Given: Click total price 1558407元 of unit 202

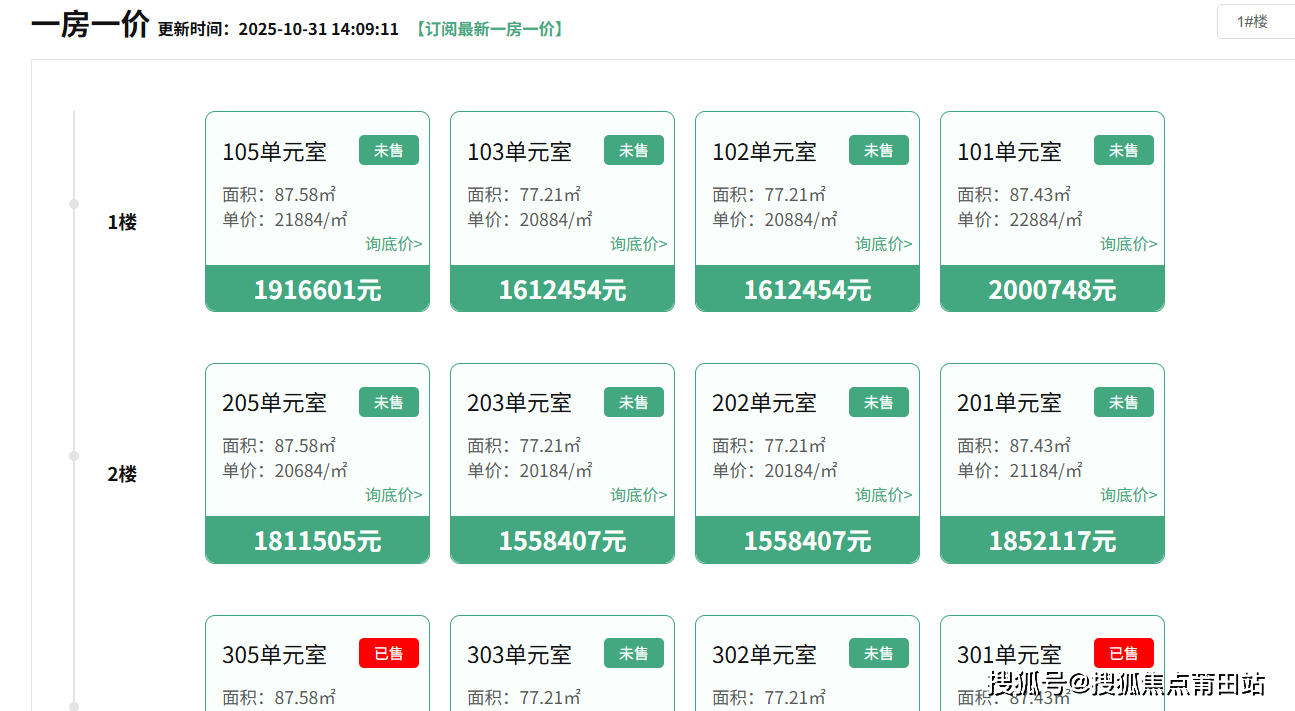Looking at the screenshot, I should pos(807,540).
